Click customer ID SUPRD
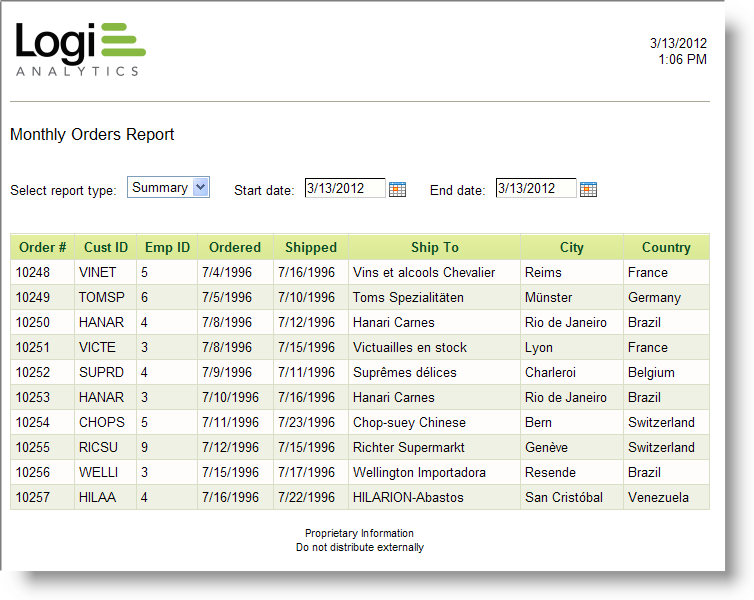754x600 pixels. 101,372
